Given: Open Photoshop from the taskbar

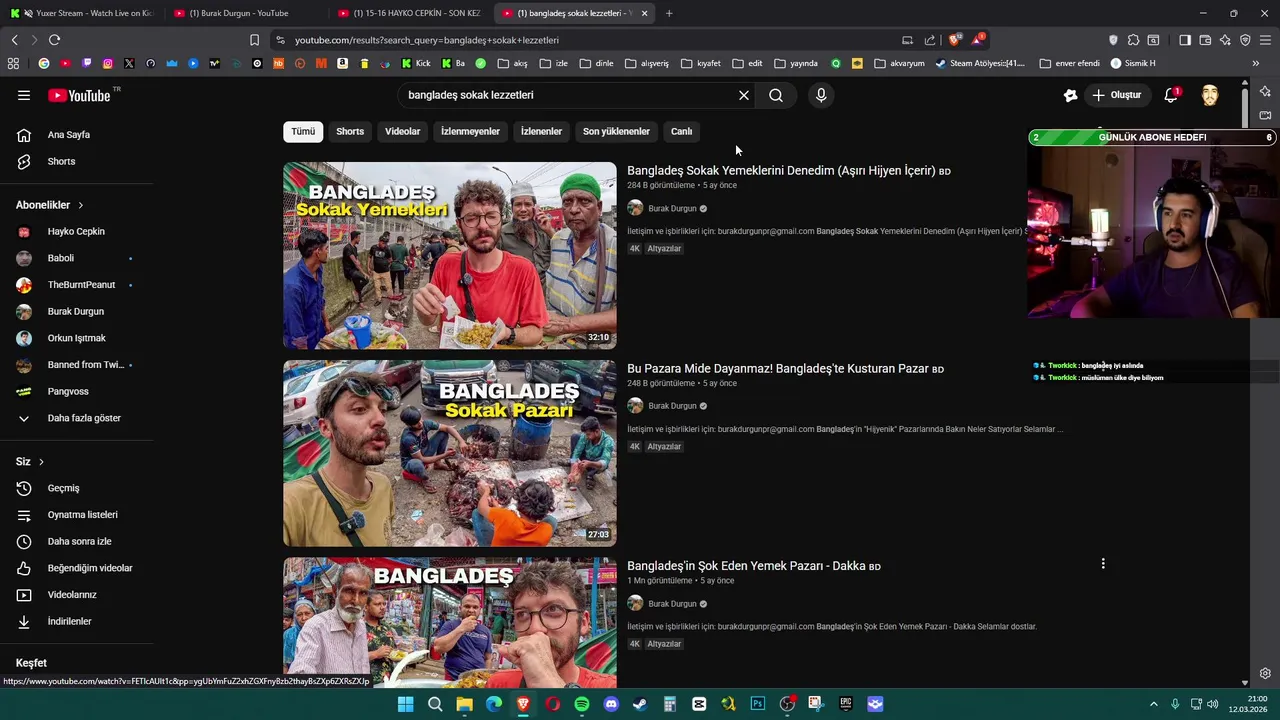Looking at the screenshot, I should click(x=758, y=704).
